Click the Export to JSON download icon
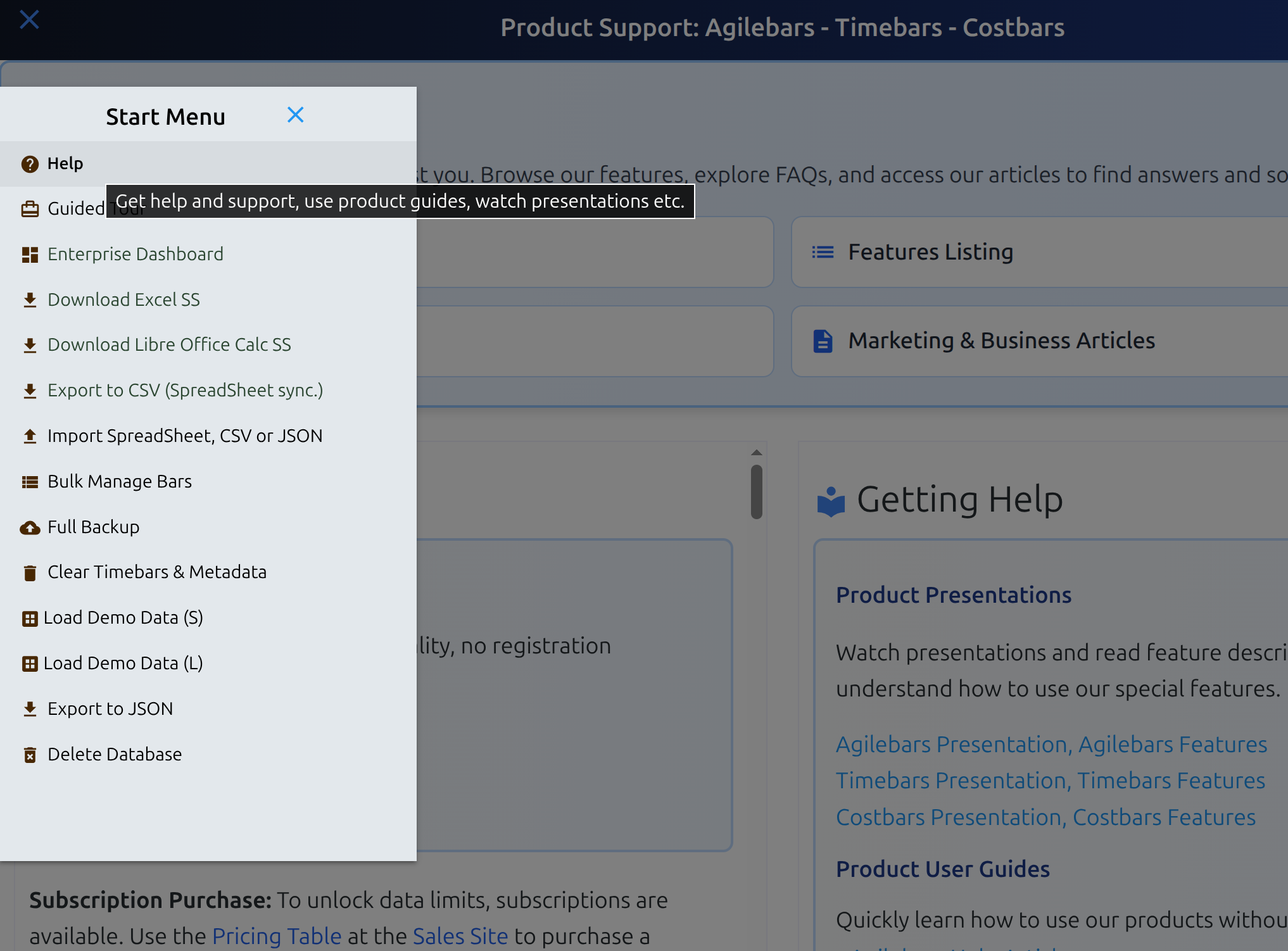Screen dimensions: 1288x951 click(30, 709)
